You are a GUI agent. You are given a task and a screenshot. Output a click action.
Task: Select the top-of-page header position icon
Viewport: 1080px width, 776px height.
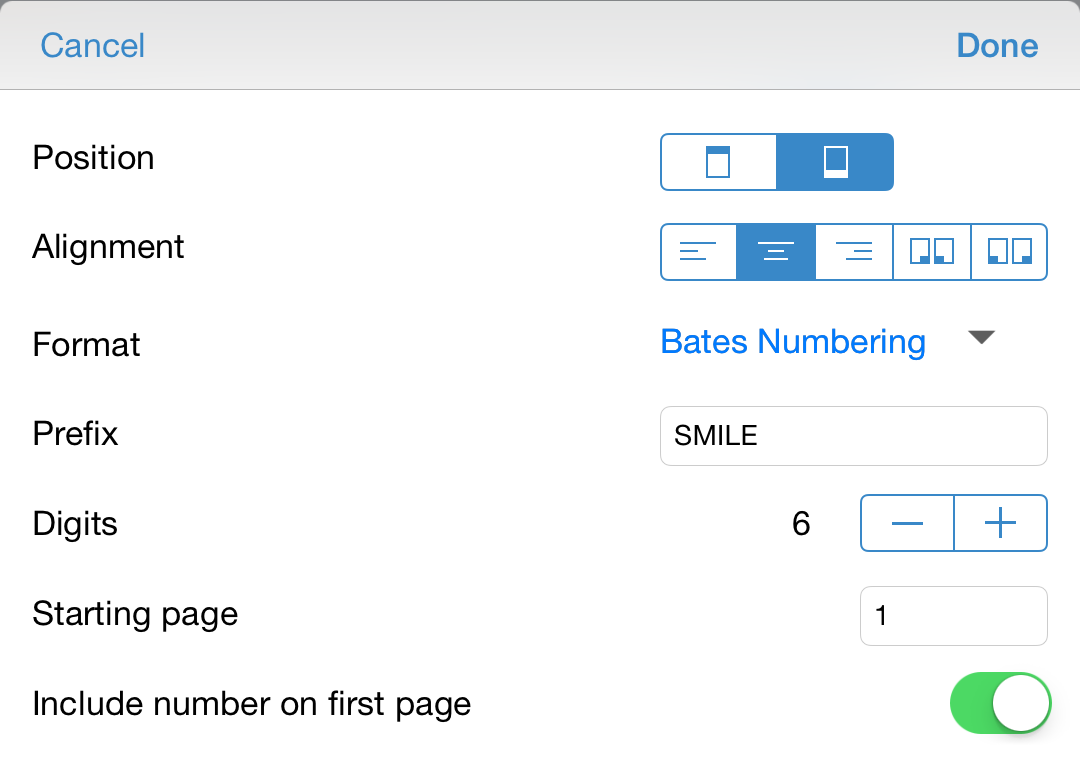tap(718, 162)
